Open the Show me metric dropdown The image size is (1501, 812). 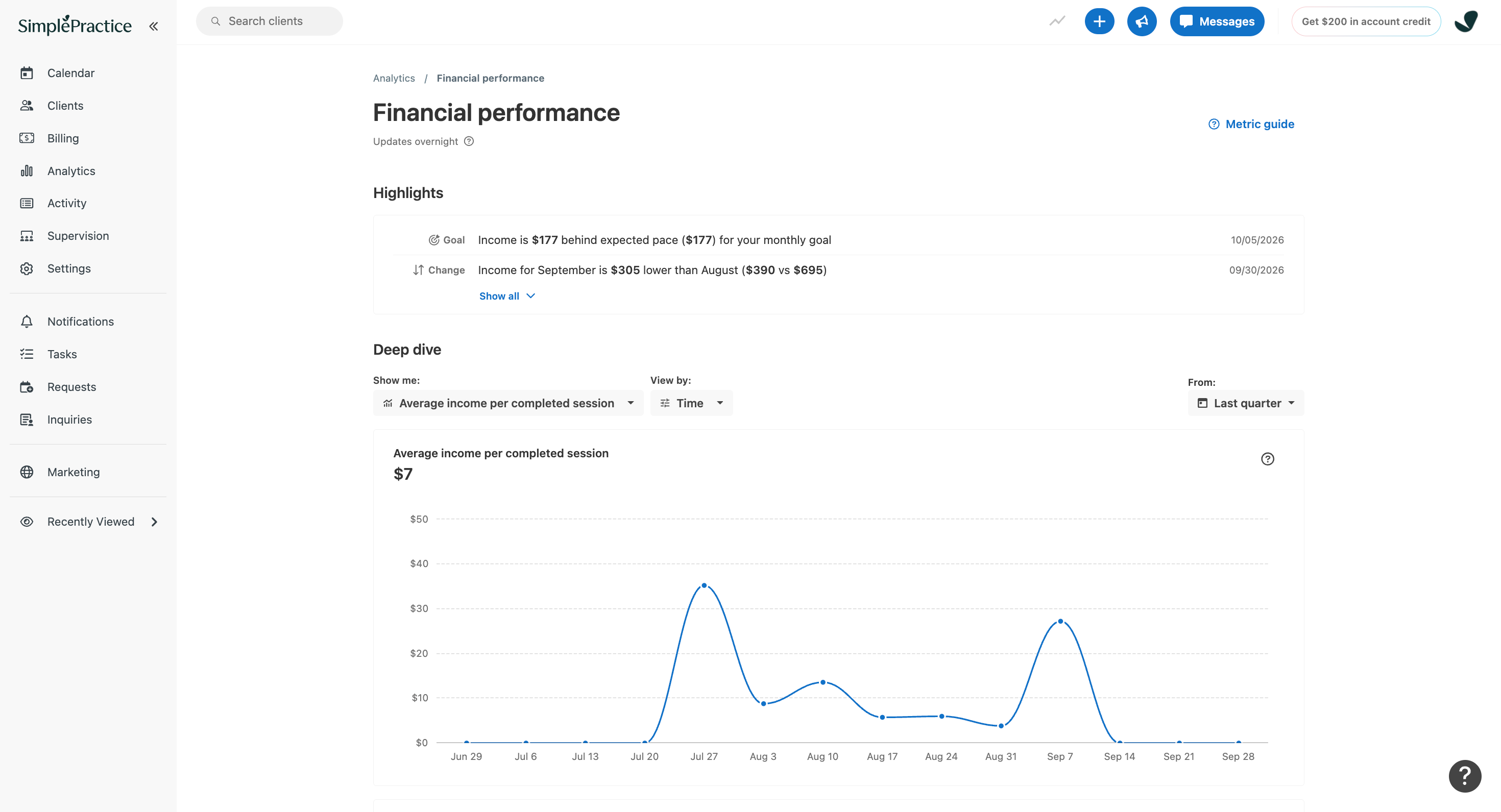click(508, 403)
